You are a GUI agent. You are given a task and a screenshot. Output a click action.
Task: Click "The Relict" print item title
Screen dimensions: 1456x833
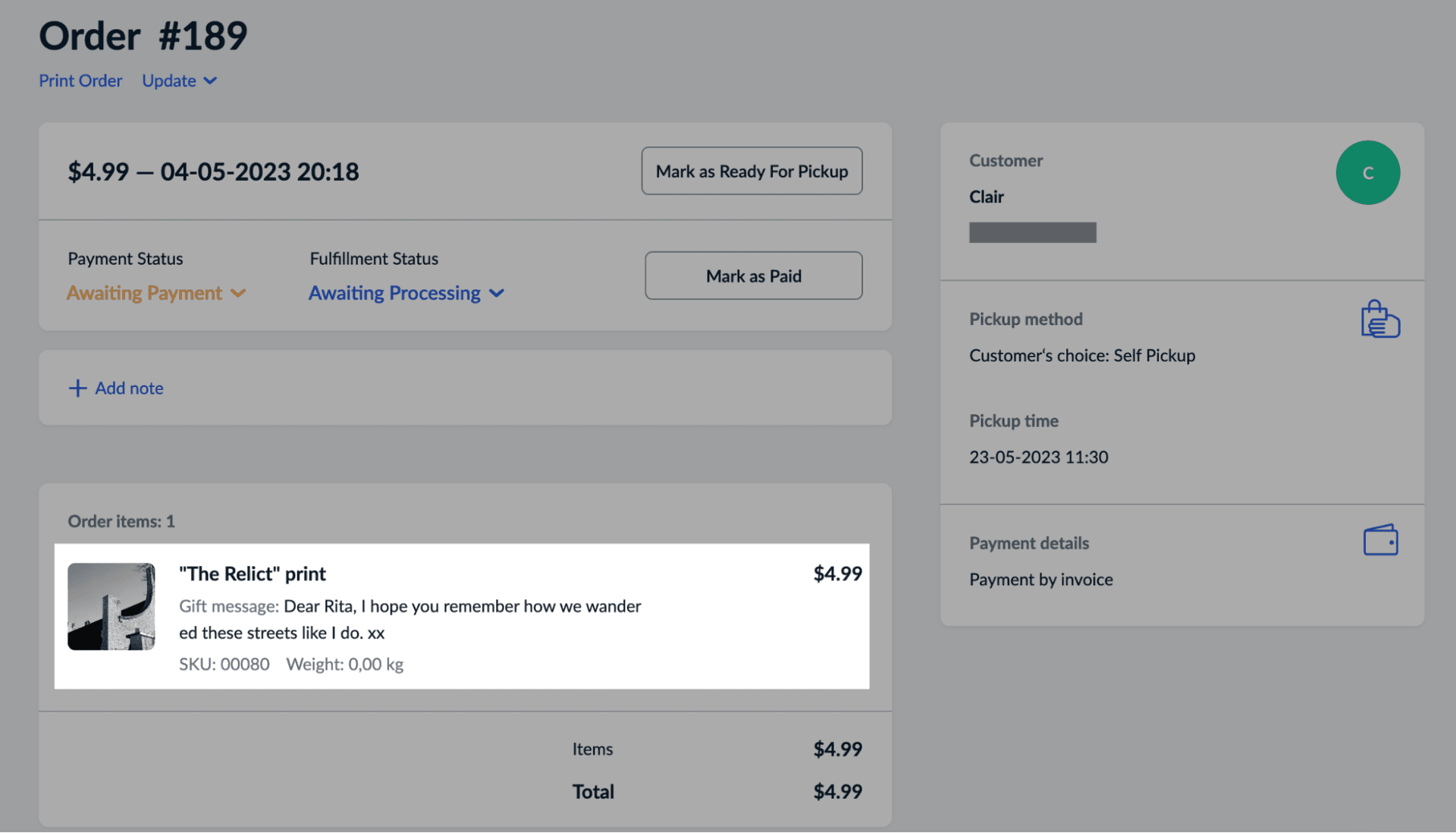pyautogui.click(x=253, y=574)
